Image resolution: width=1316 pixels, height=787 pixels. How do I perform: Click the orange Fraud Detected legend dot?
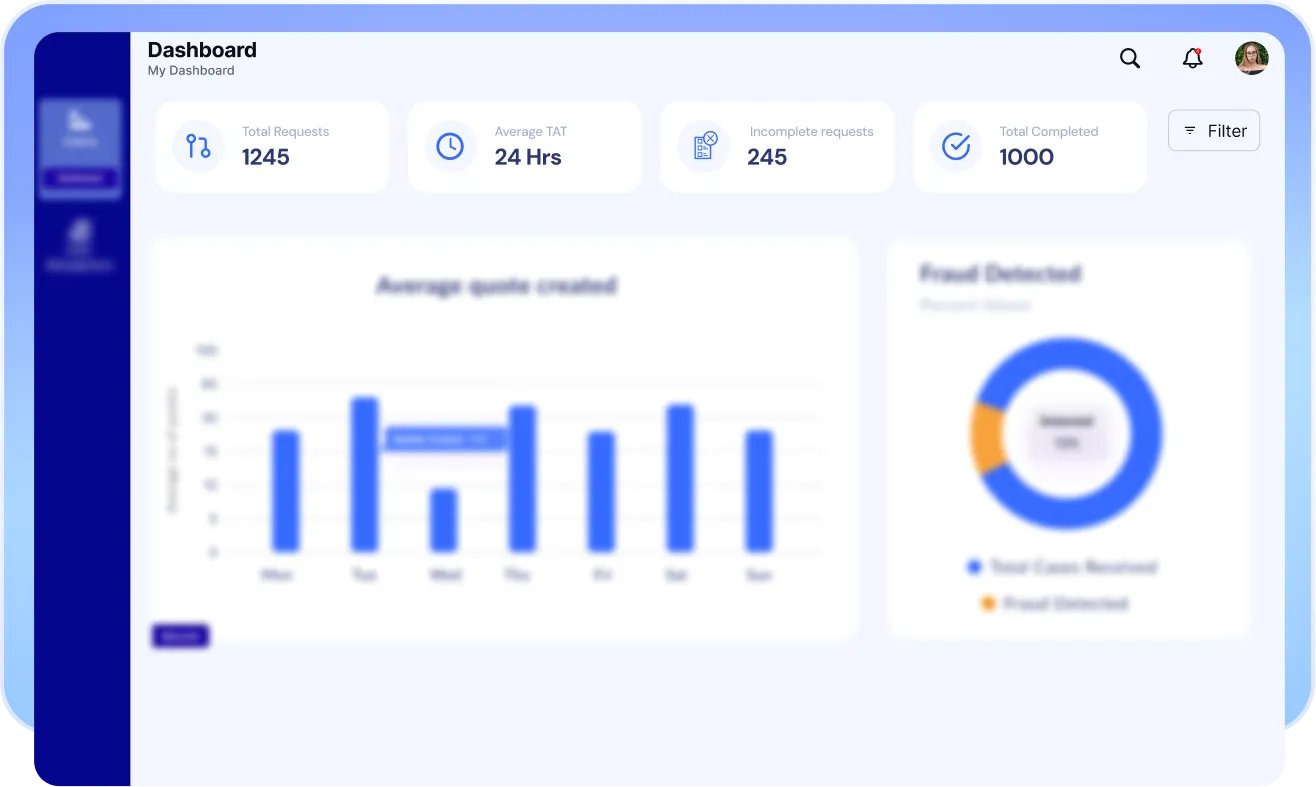coord(988,604)
